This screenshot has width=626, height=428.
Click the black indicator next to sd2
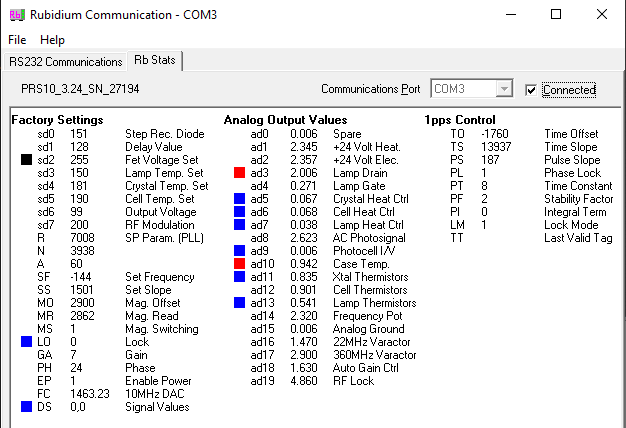point(26,159)
